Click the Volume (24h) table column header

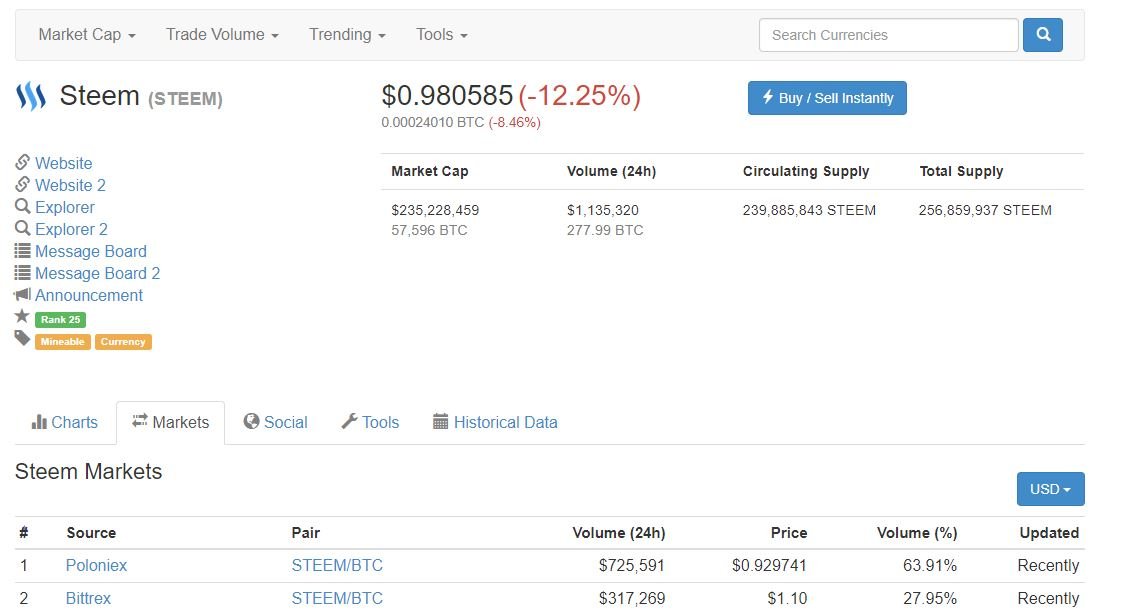pyautogui.click(x=619, y=533)
